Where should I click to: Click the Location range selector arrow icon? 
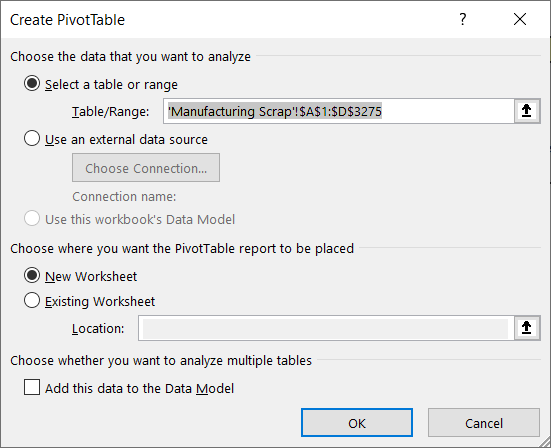tap(527, 328)
